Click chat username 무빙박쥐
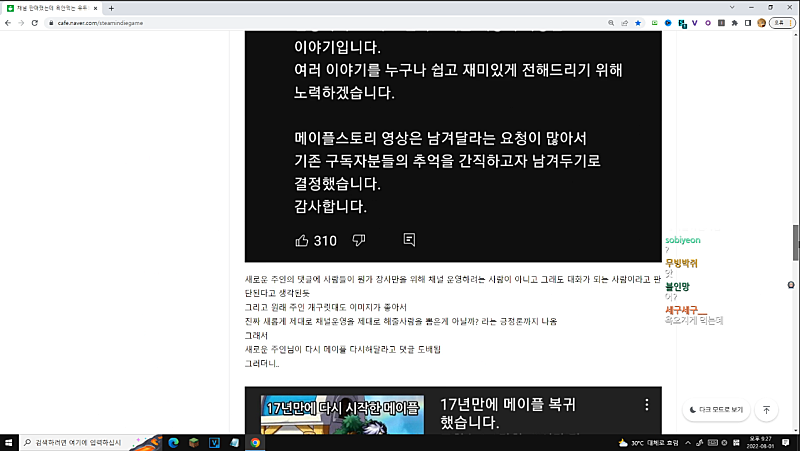This screenshot has width=800, height=451. 681,263
